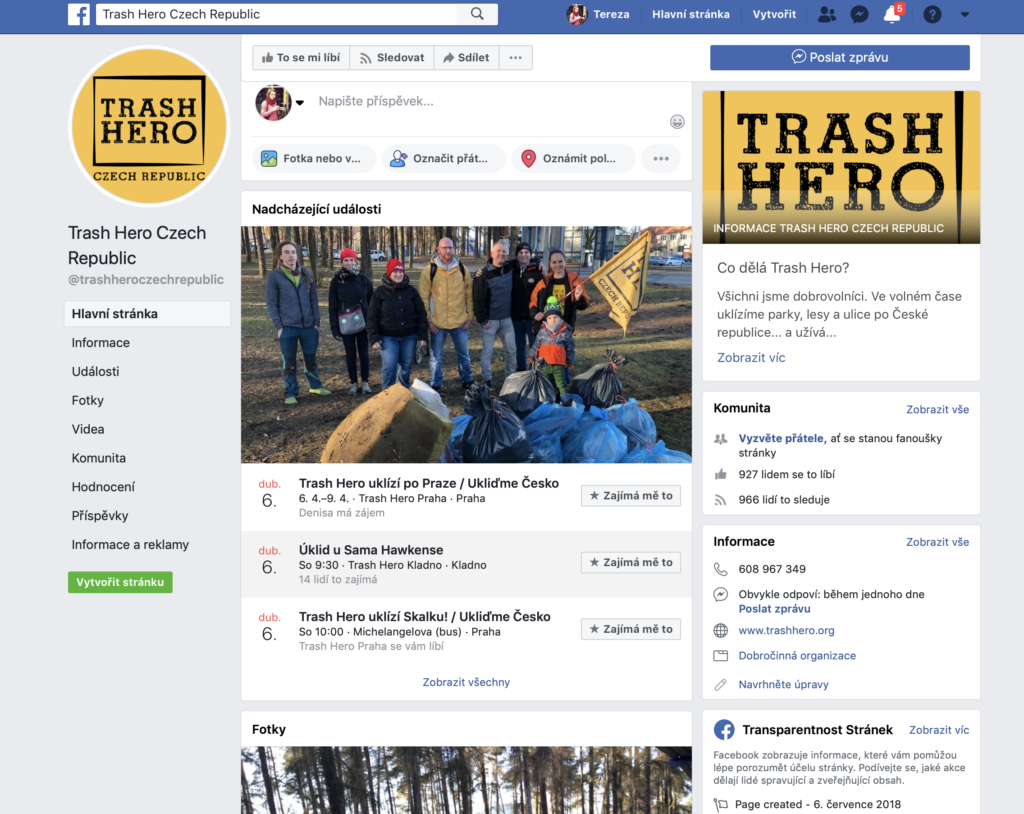Open Dobročinná organizace category link
Viewport: 1024px width, 814px height.
(x=797, y=655)
